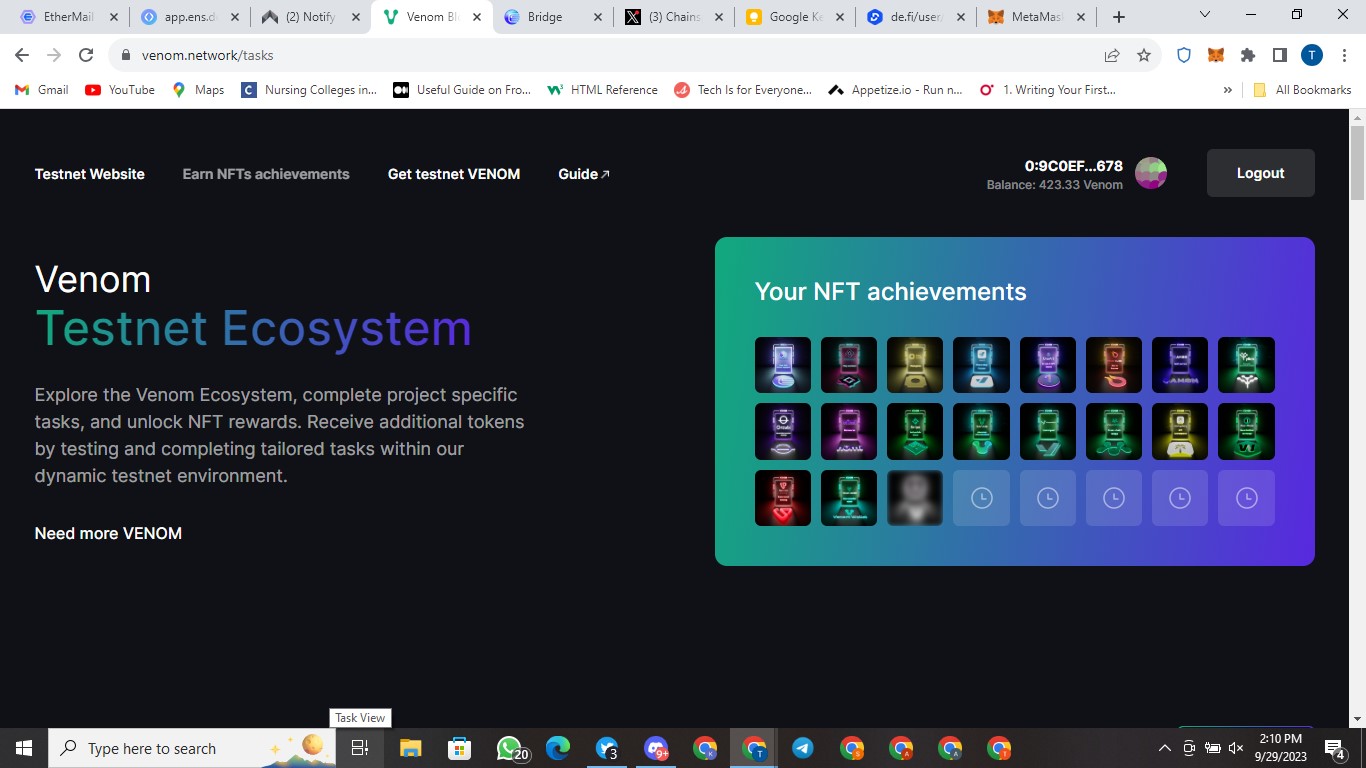This screenshot has width=1366, height=768.
Task: Show hidden system tray icons
Action: (1164, 748)
